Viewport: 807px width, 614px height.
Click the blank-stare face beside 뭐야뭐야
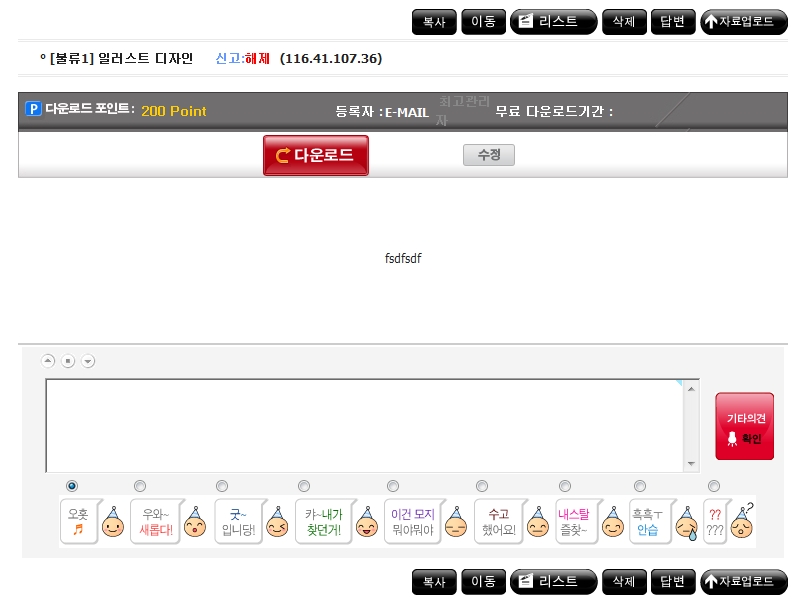(456, 522)
